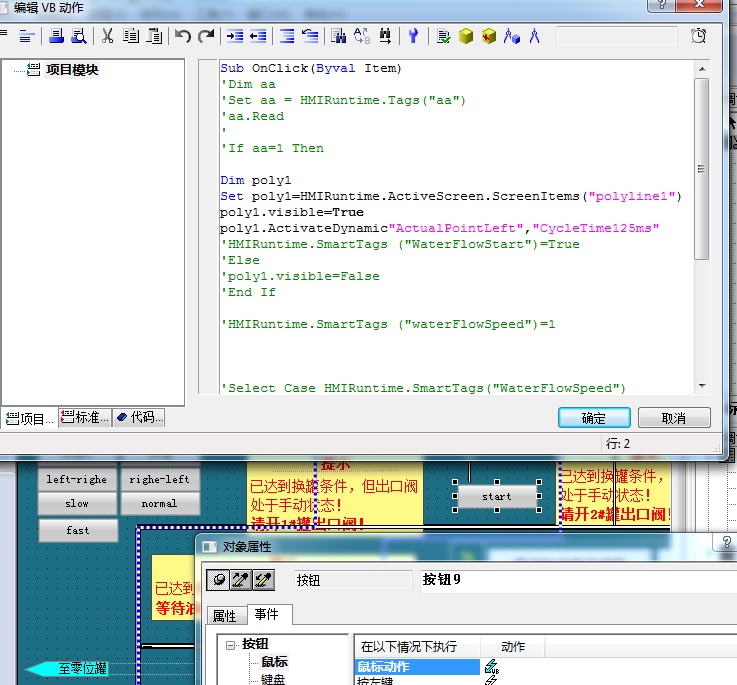Cut the selection with the scissors icon
The image size is (737, 685).
108,36
